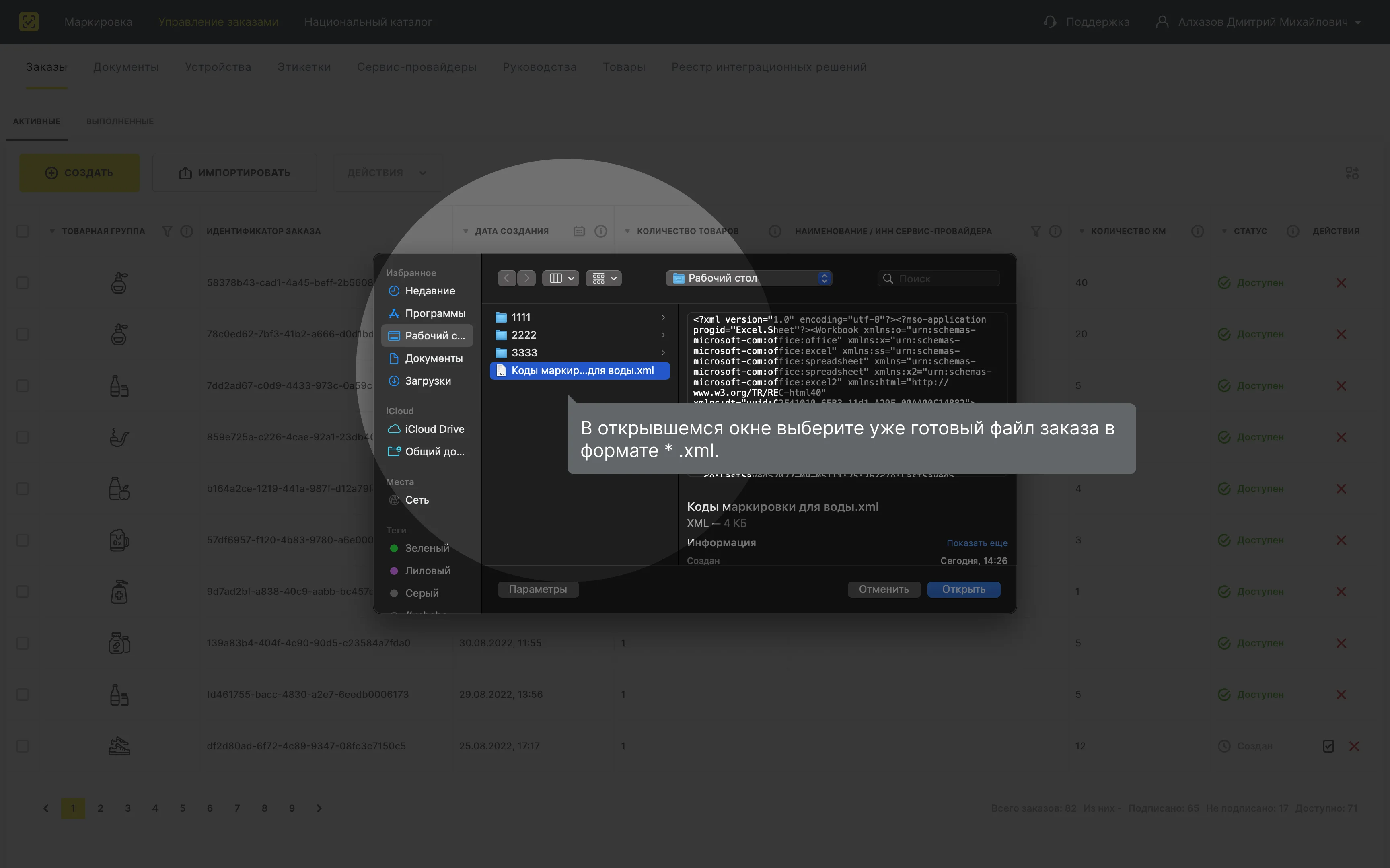This screenshot has height=868, width=1390.
Task: Expand folder 2222 chevron
Action: tap(663, 335)
